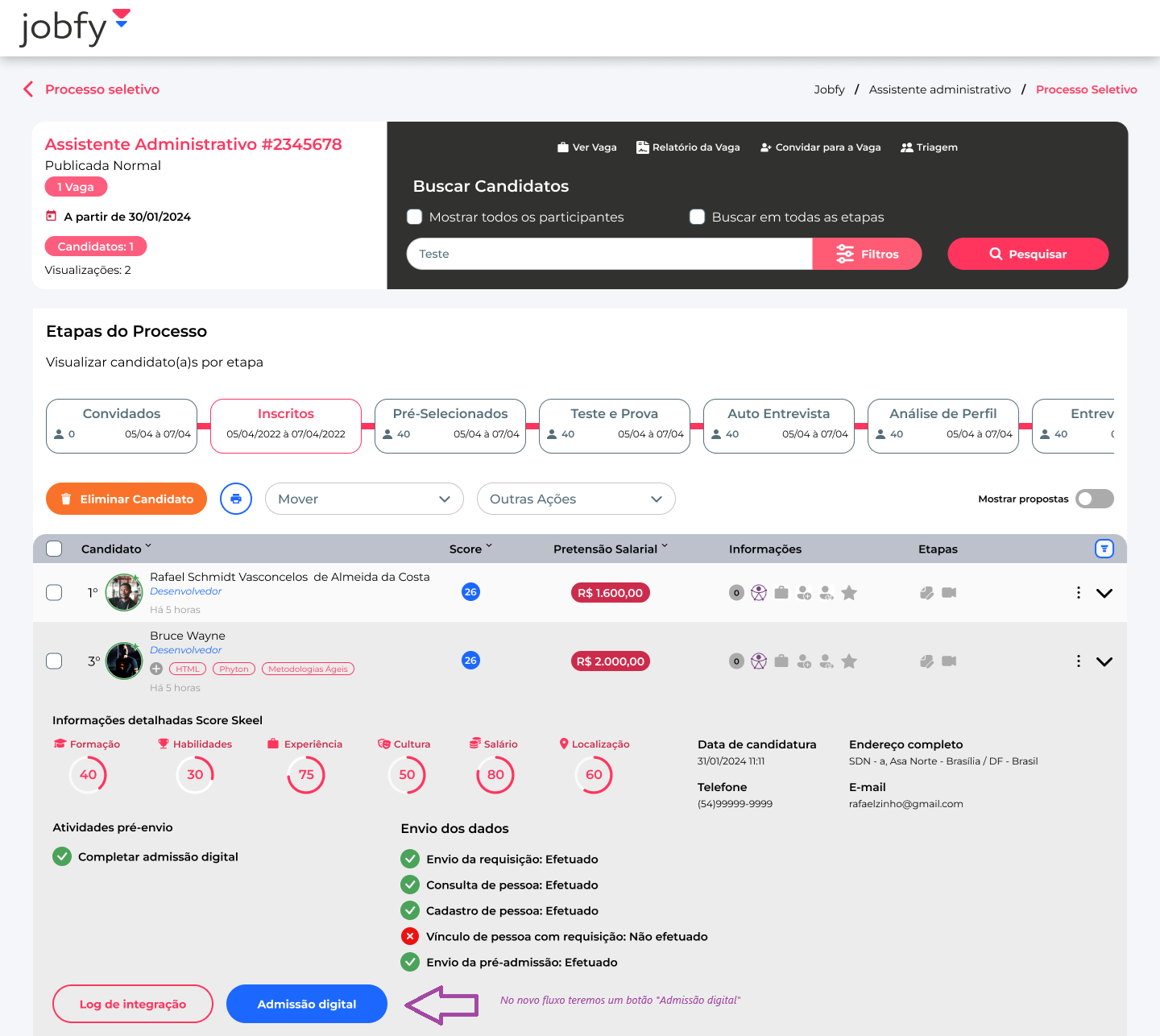Click the blue printer icon button
The image size is (1160, 1036).
[x=236, y=499]
